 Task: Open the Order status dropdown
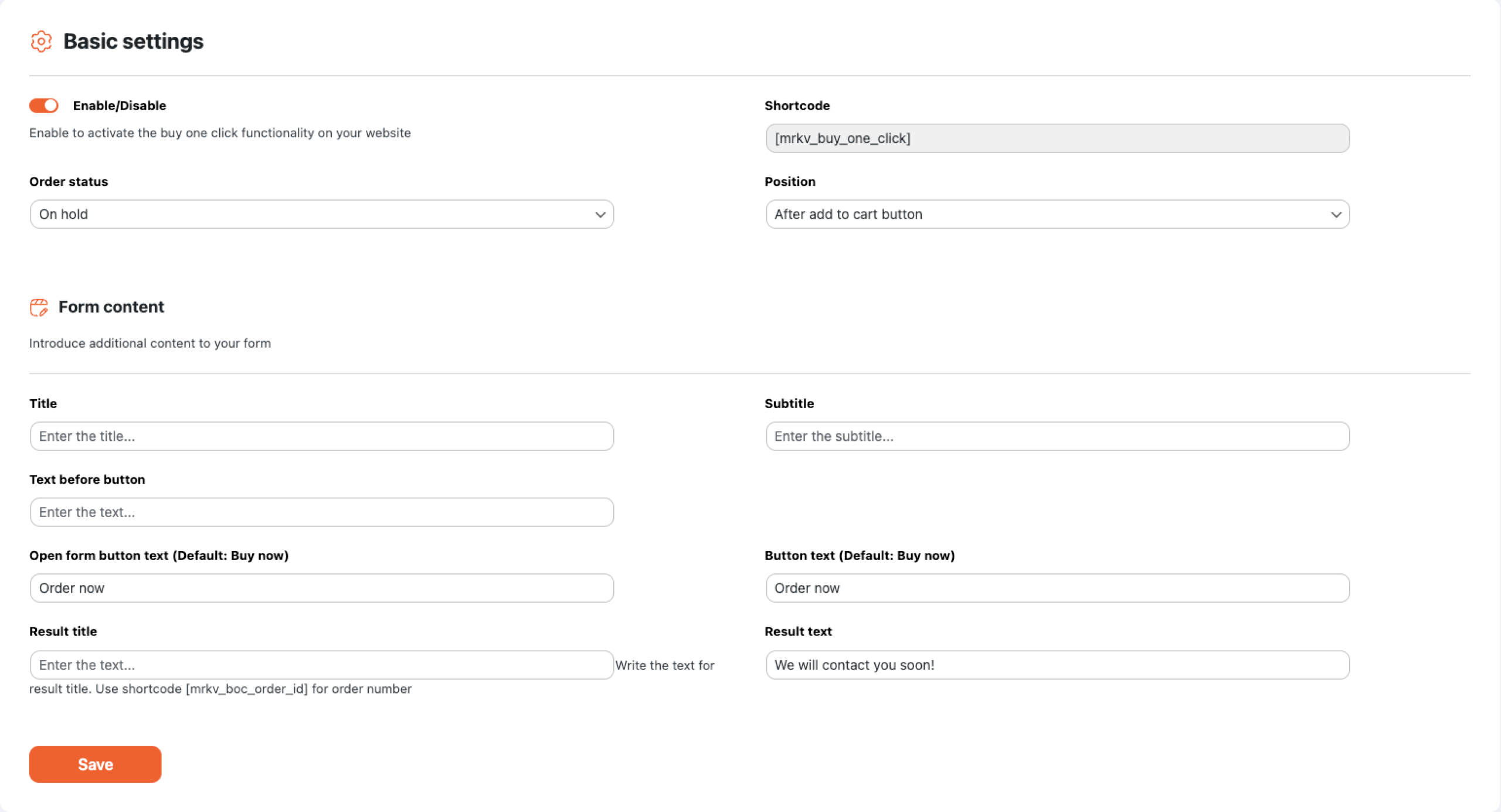tap(321, 215)
